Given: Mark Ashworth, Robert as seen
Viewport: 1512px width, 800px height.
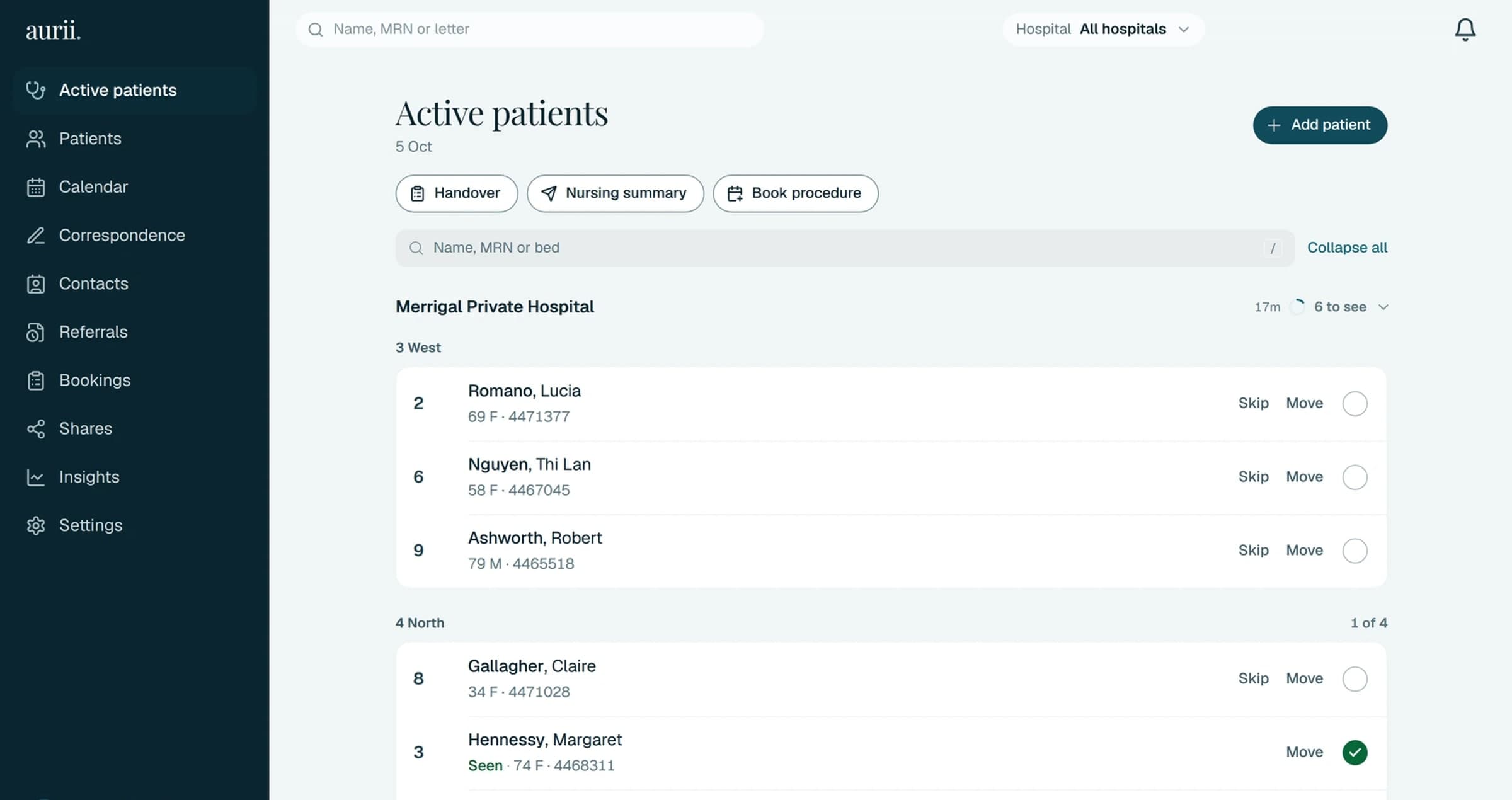Looking at the screenshot, I should 1354,551.
